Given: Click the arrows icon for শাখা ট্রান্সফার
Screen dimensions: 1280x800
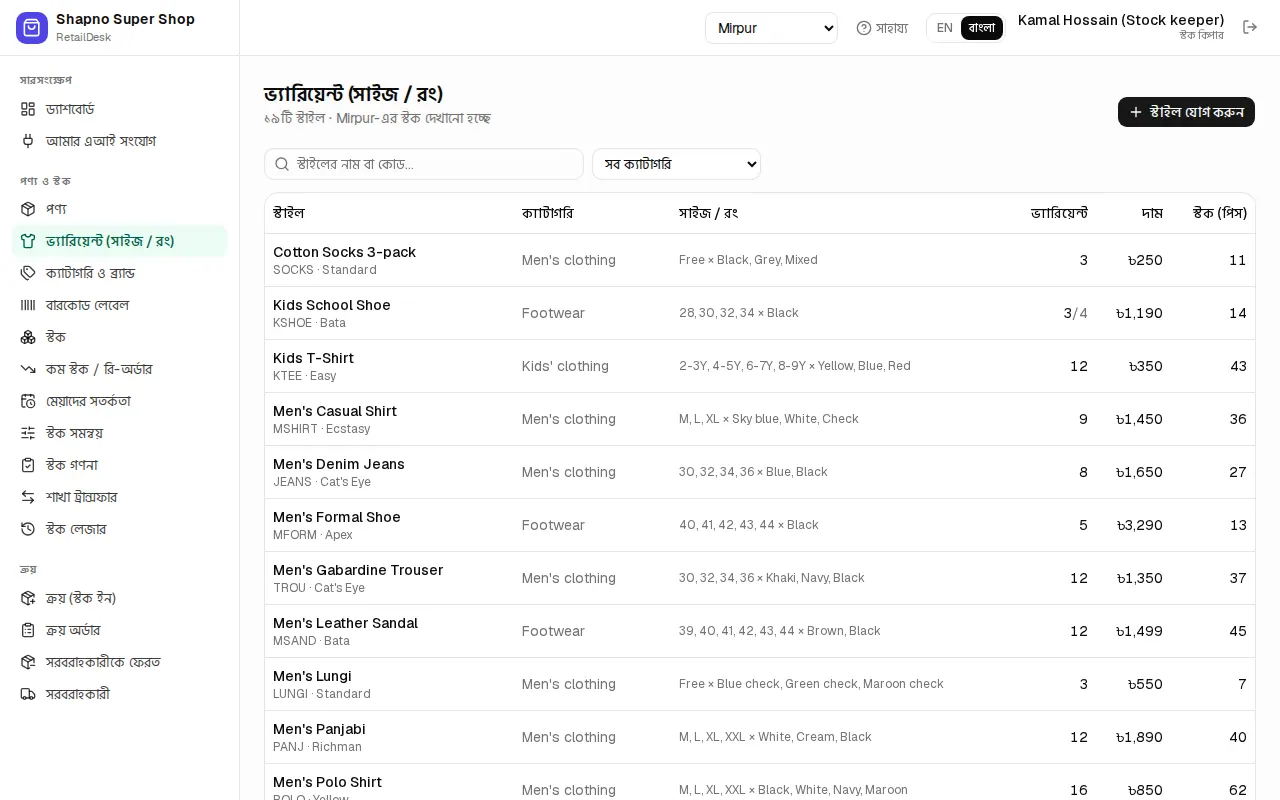Looking at the screenshot, I should (x=28, y=497).
